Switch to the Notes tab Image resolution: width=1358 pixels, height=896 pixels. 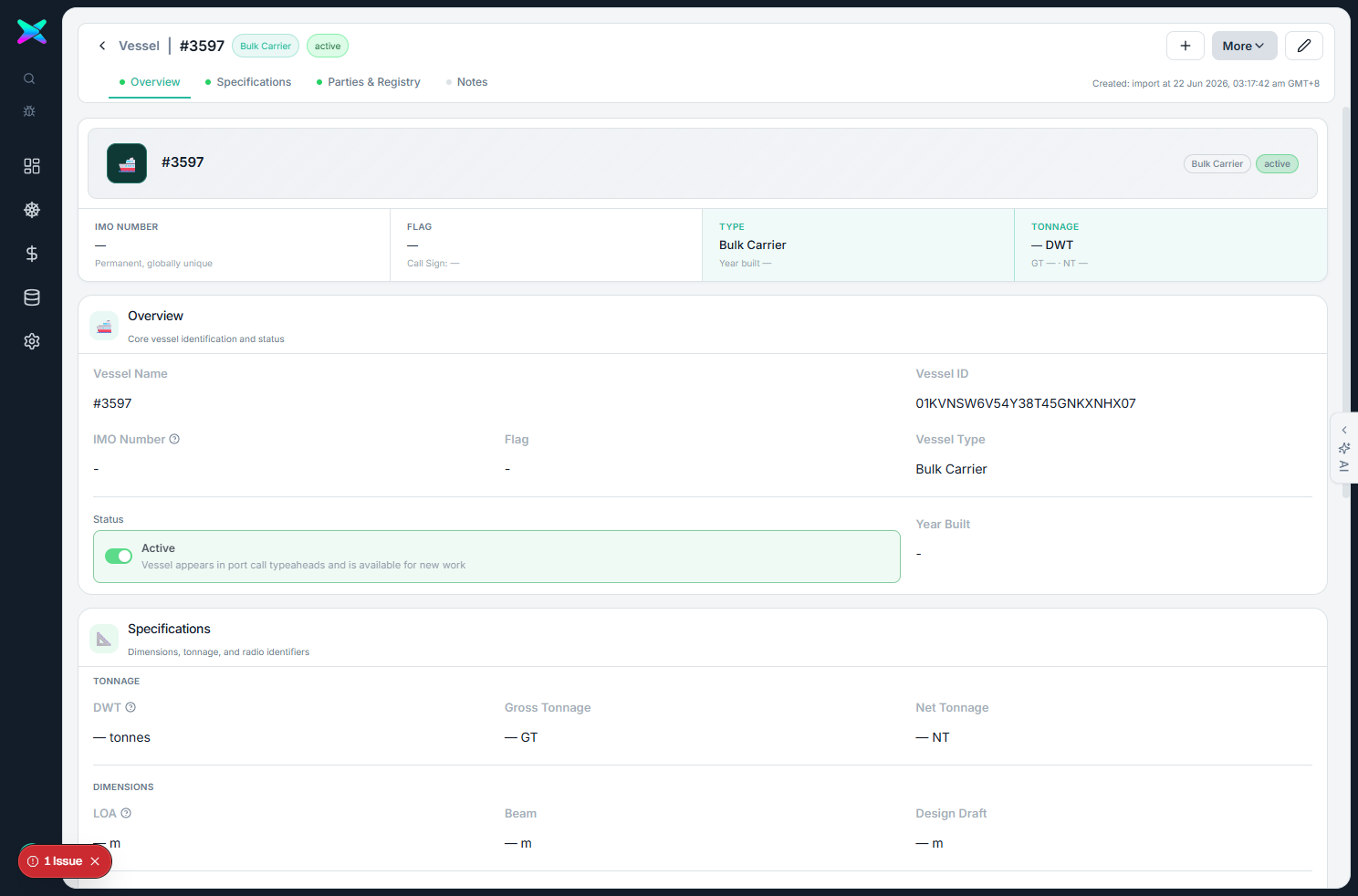click(x=466, y=82)
